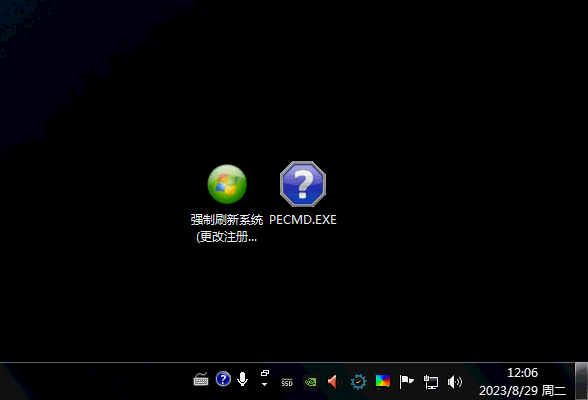
Task: Click the network connection tray icon
Action: (430, 382)
